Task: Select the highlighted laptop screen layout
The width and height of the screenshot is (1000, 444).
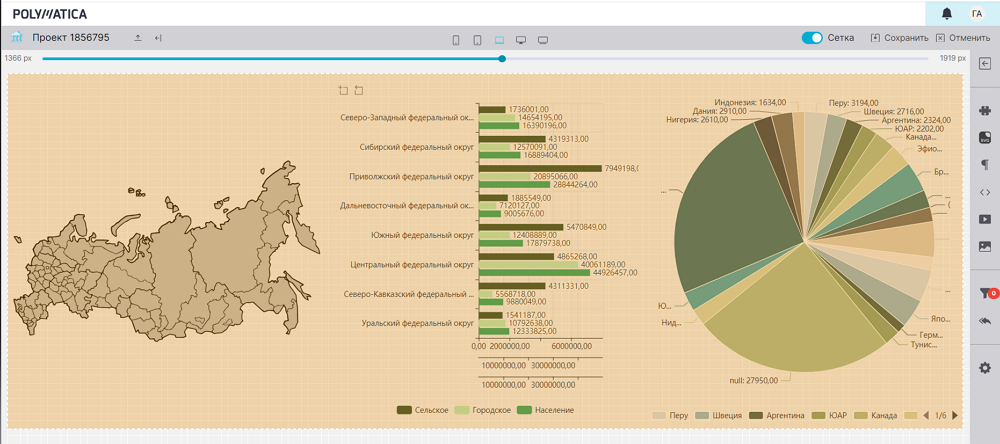Action: click(x=499, y=40)
